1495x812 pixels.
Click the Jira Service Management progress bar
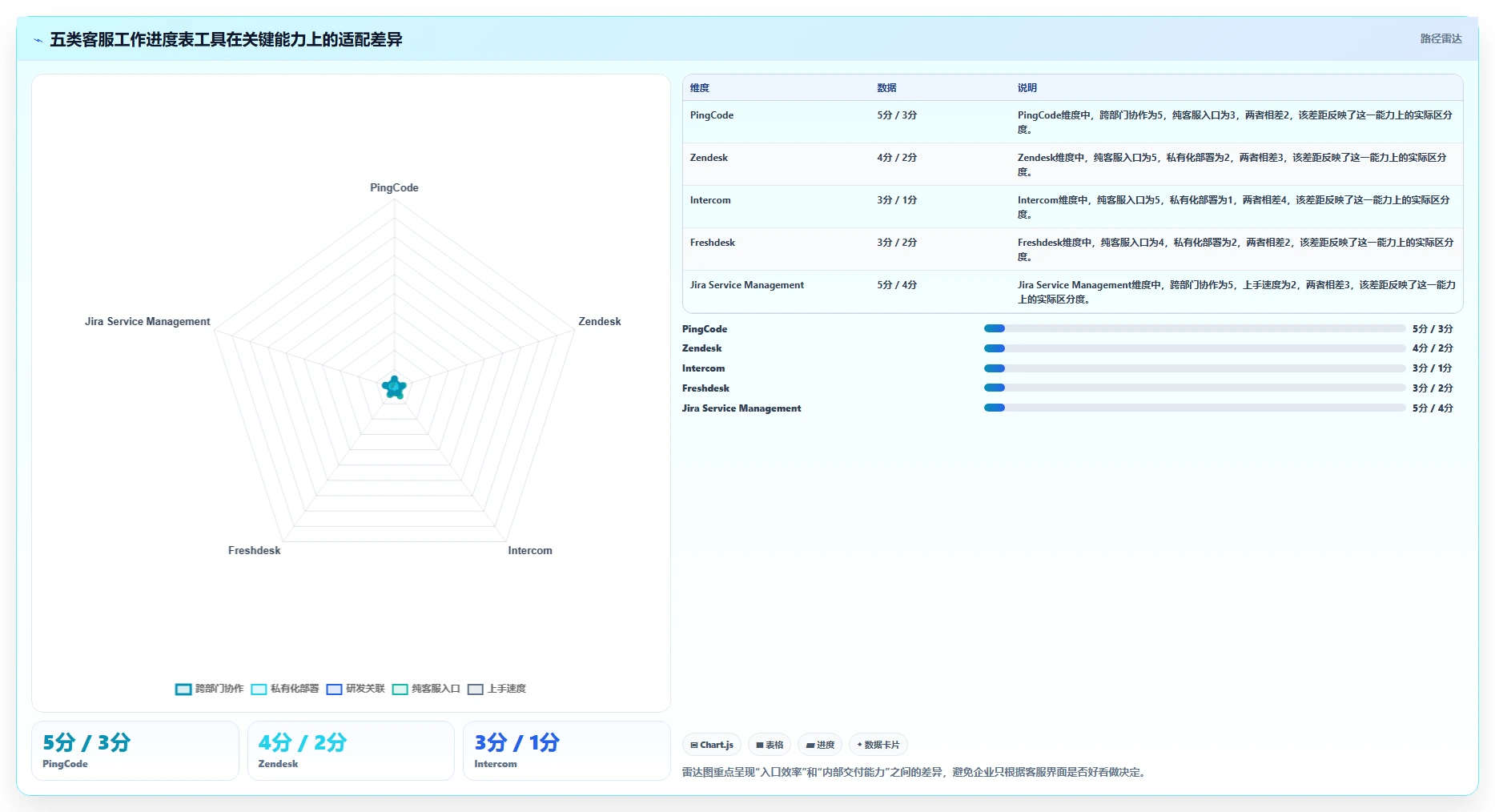[1195, 408]
